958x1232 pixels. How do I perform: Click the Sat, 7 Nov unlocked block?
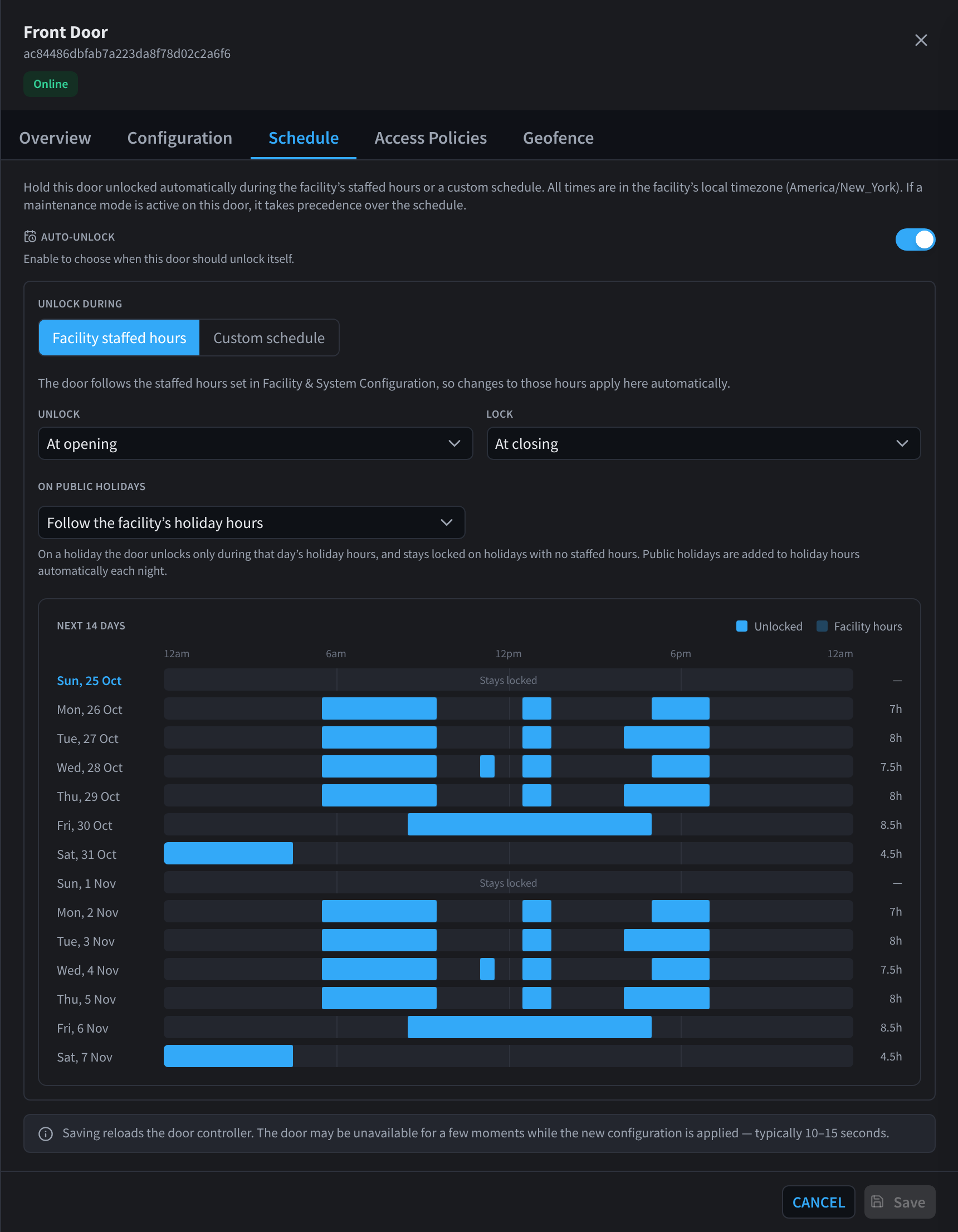coord(228,1056)
